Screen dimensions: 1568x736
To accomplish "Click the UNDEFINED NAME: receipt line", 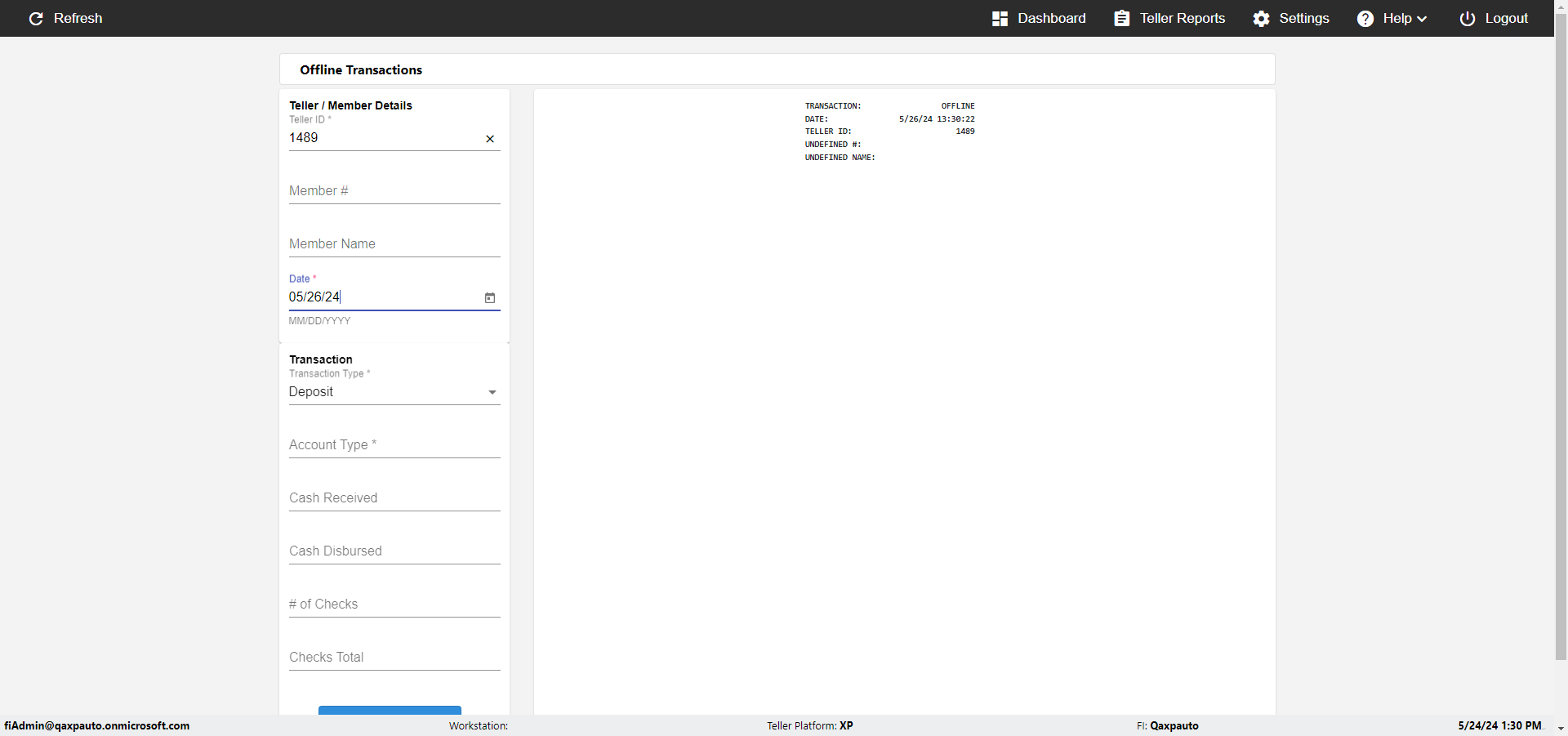I will pos(840,158).
